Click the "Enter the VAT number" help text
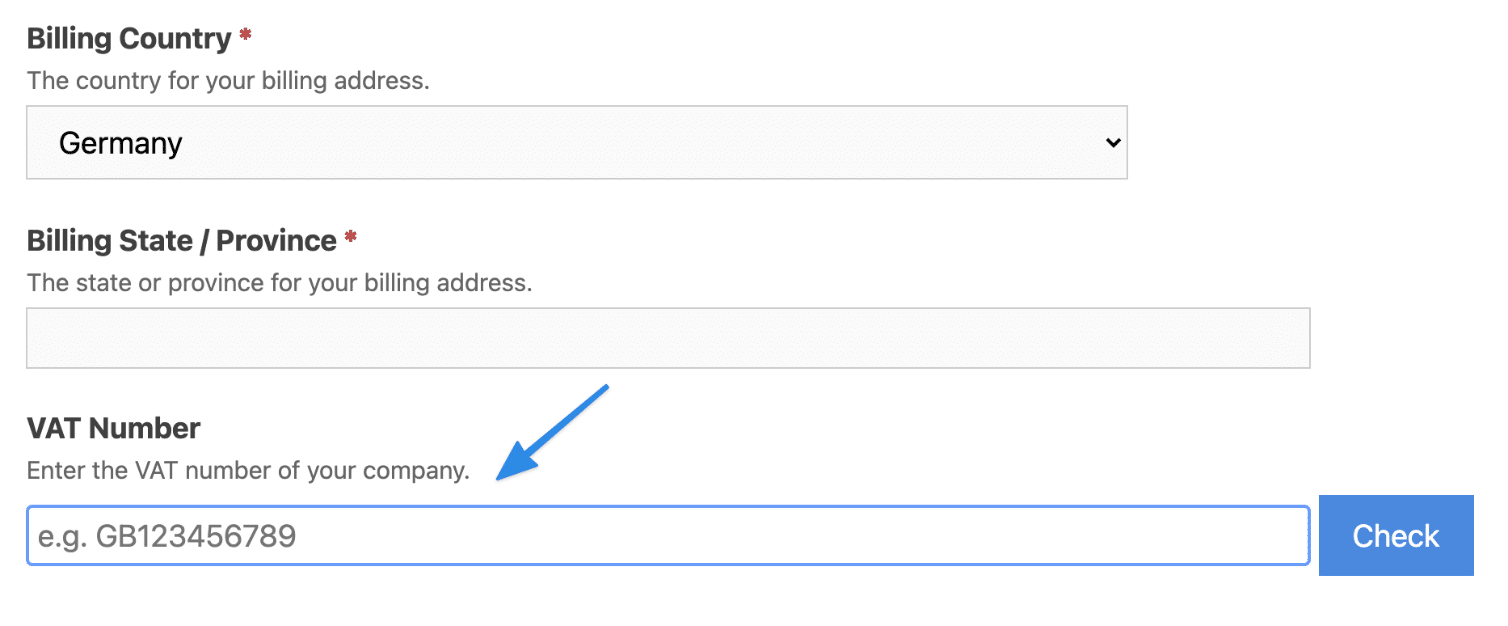Image resolution: width=1508 pixels, height=626 pixels. pos(248,470)
